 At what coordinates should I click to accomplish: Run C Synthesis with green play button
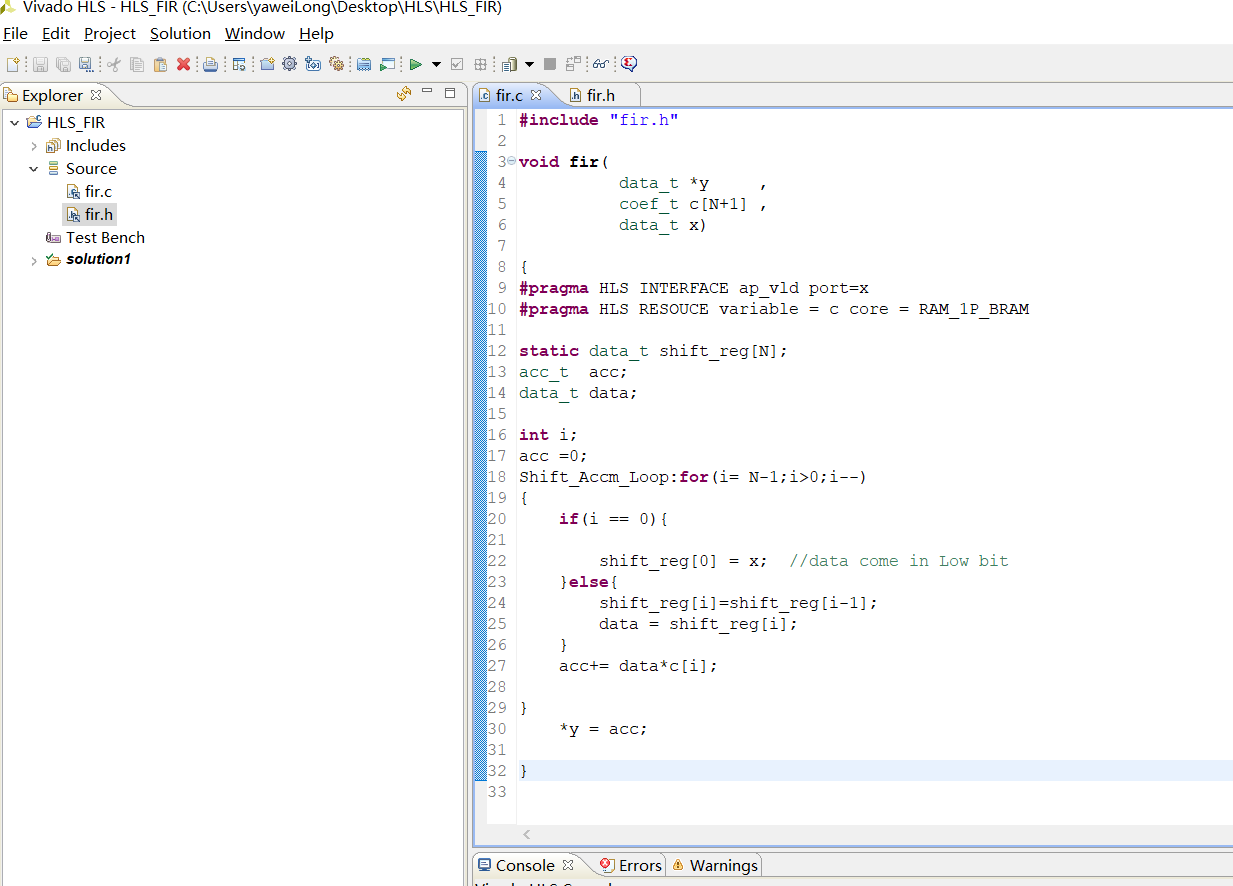415,64
